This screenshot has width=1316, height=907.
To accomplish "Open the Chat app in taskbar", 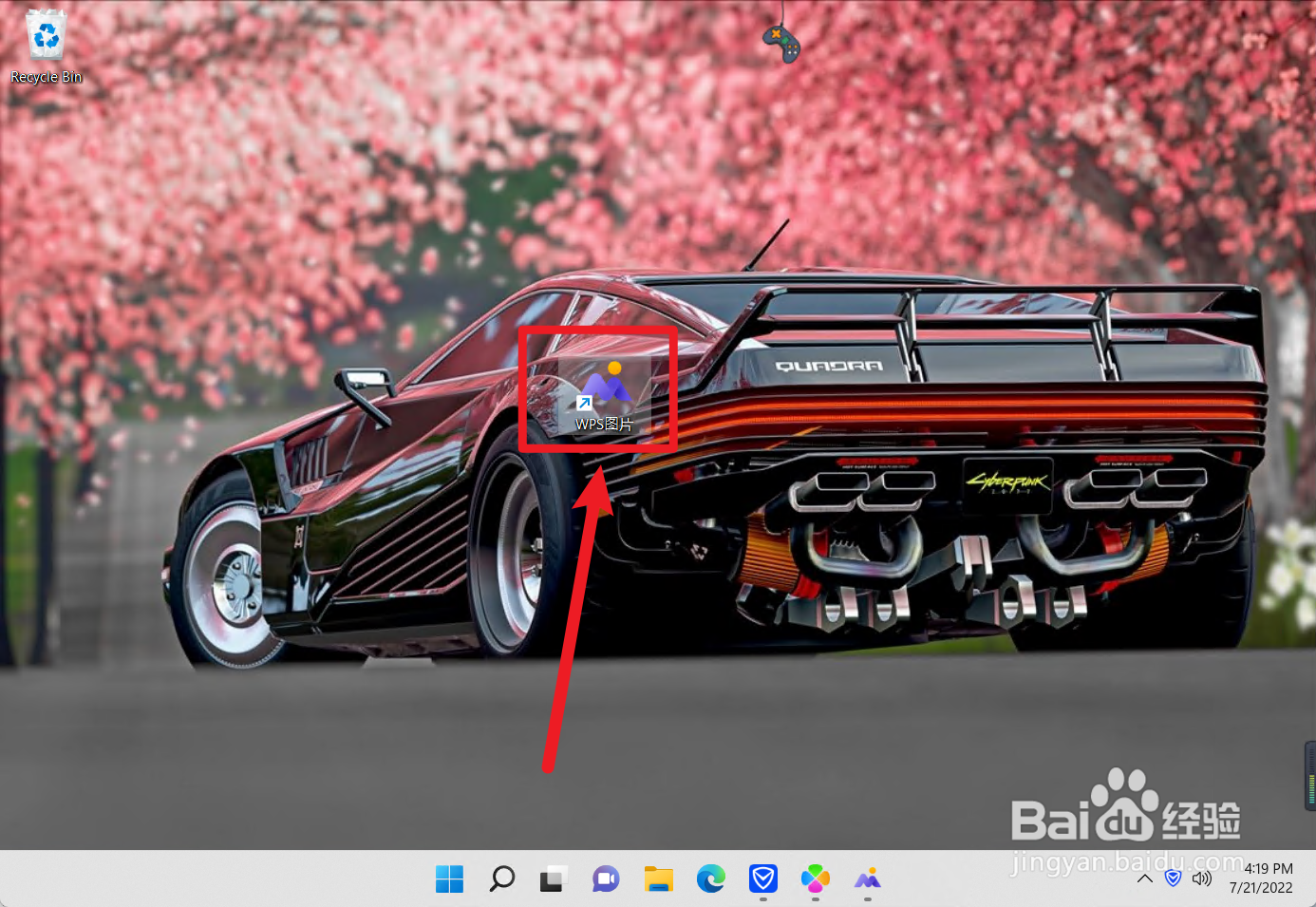I will click(x=606, y=879).
